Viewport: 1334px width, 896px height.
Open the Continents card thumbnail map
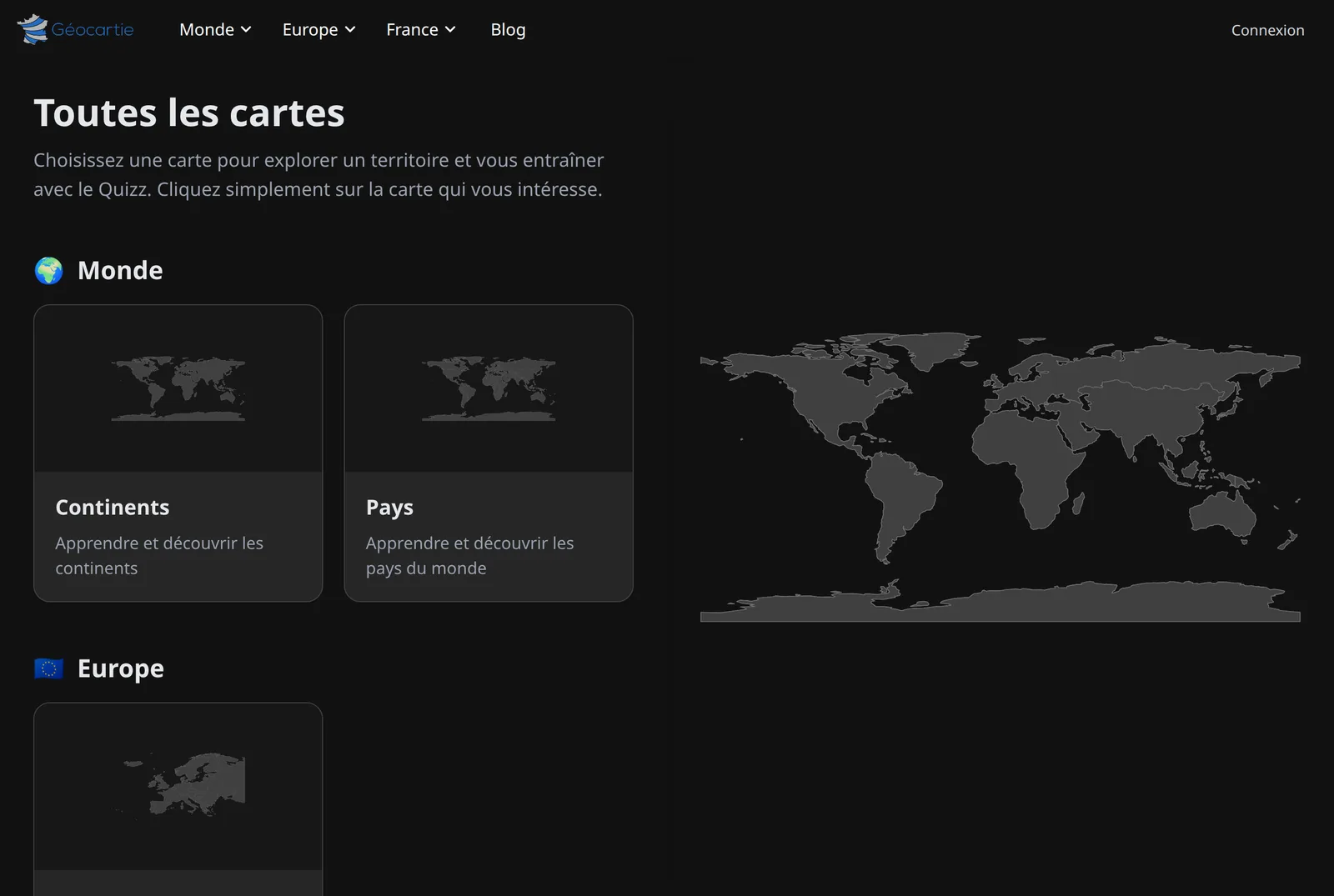tap(178, 388)
